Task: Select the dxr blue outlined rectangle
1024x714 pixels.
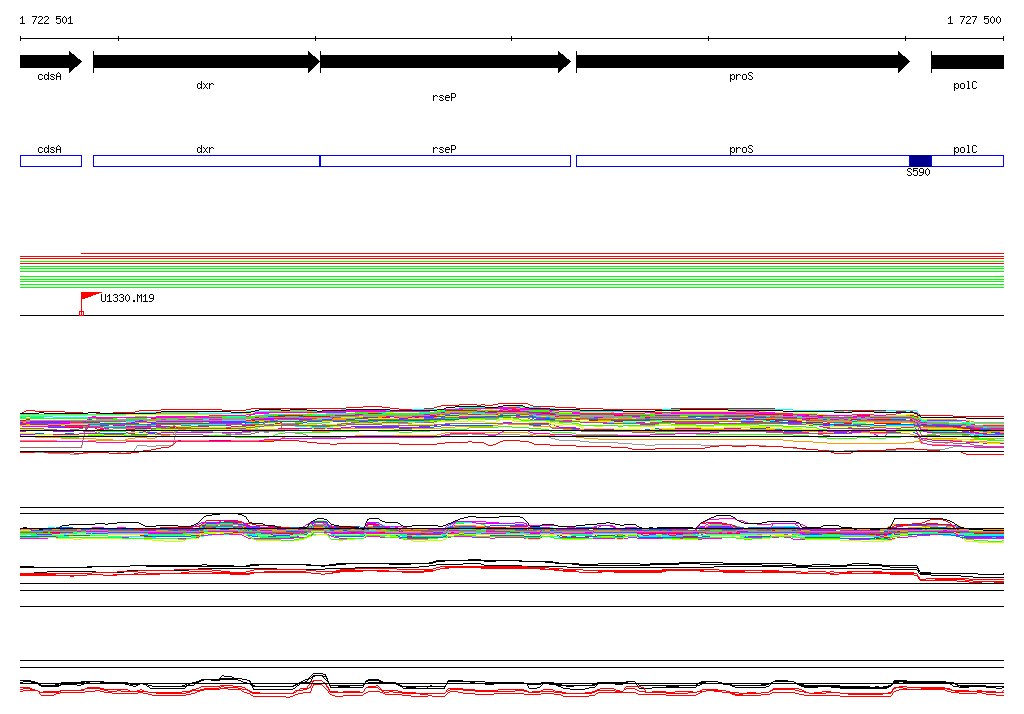Action: (x=205, y=161)
